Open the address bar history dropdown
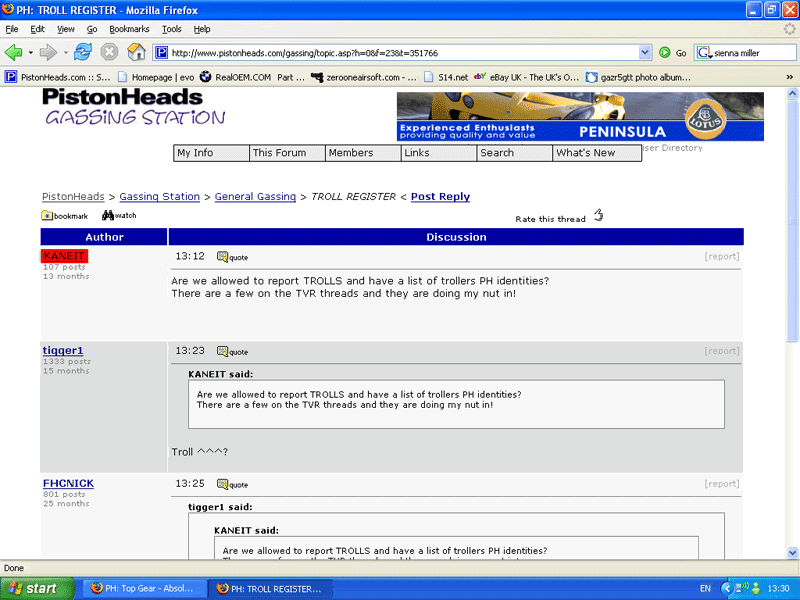The image size is (800, 600). [x=645, y=53]
